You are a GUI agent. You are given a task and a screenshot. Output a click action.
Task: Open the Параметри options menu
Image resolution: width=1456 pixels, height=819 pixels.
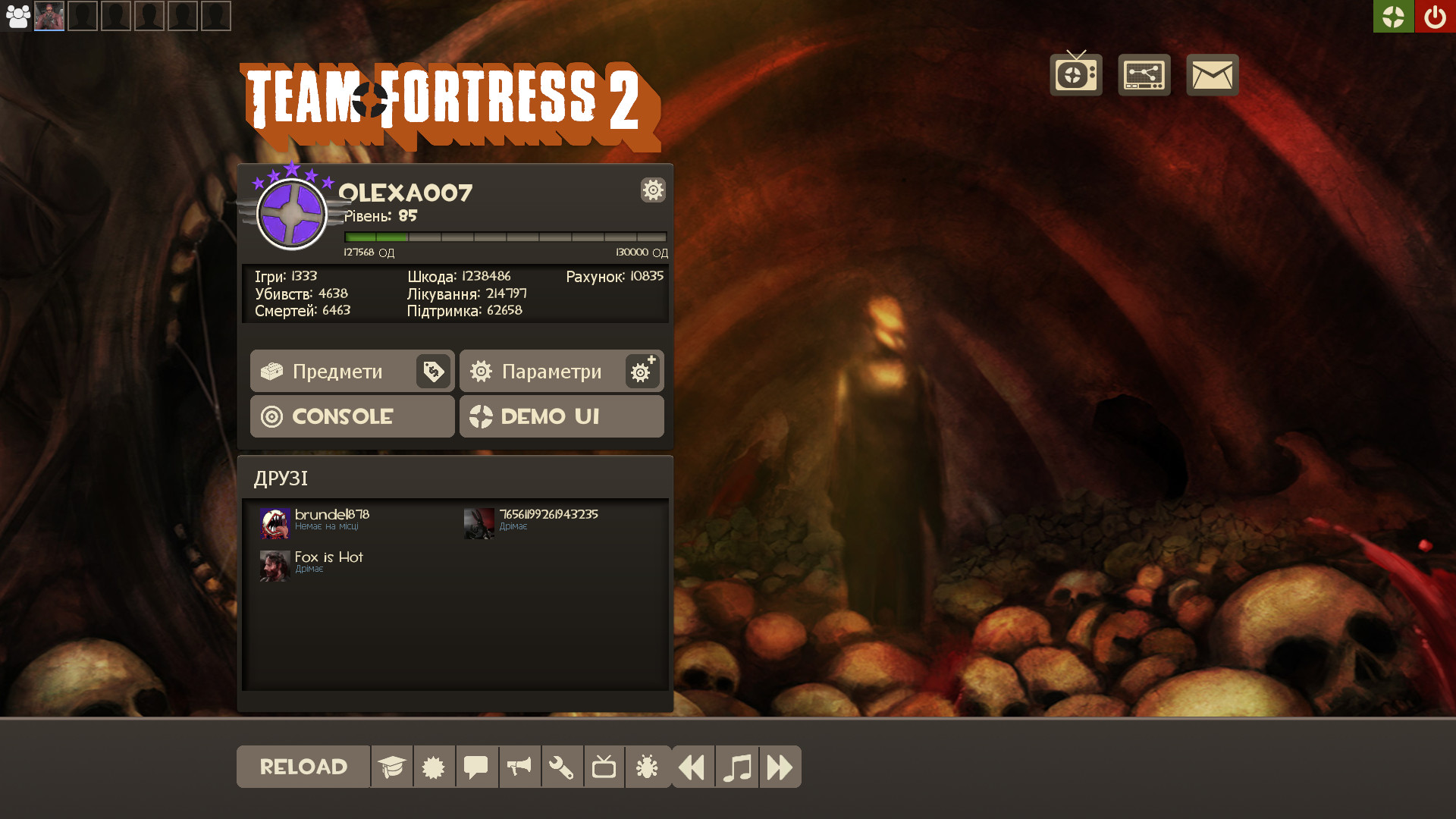point(551,371)
